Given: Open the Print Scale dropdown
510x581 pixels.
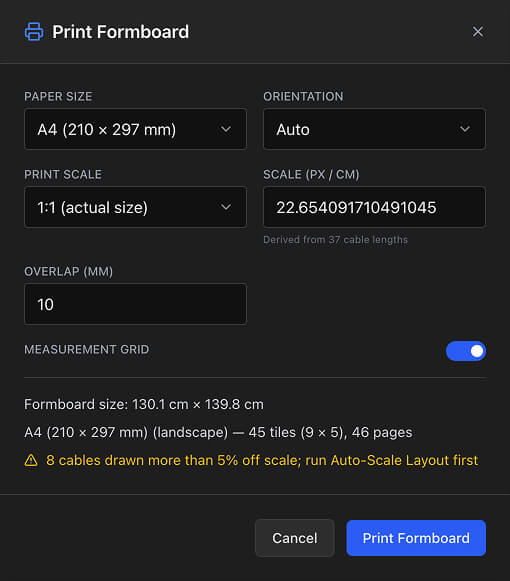Looking at the screenshot, I should point(135,207).
